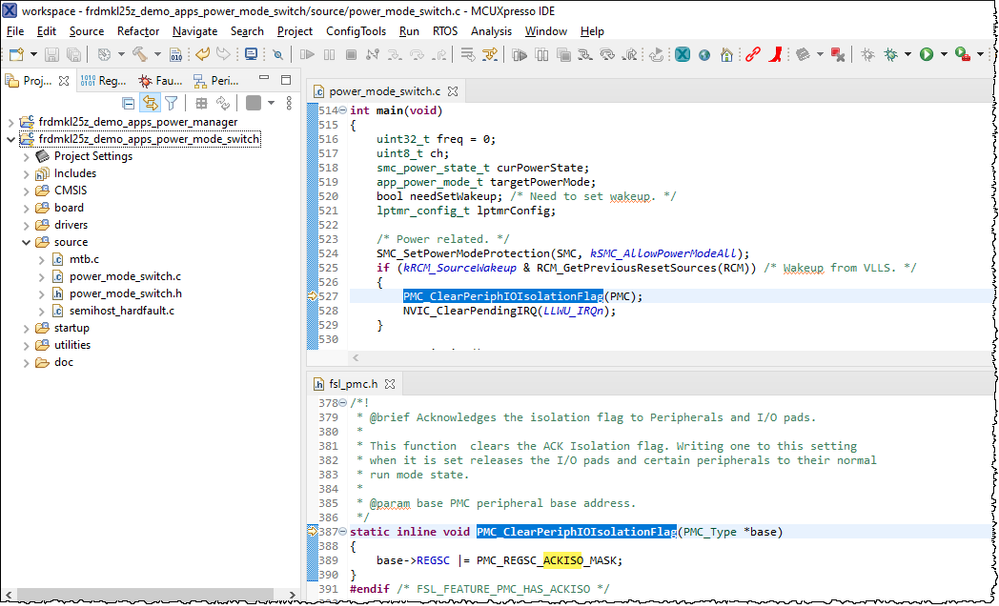Click the Suspend (pause) debug icon

click(x=329, y=55)
